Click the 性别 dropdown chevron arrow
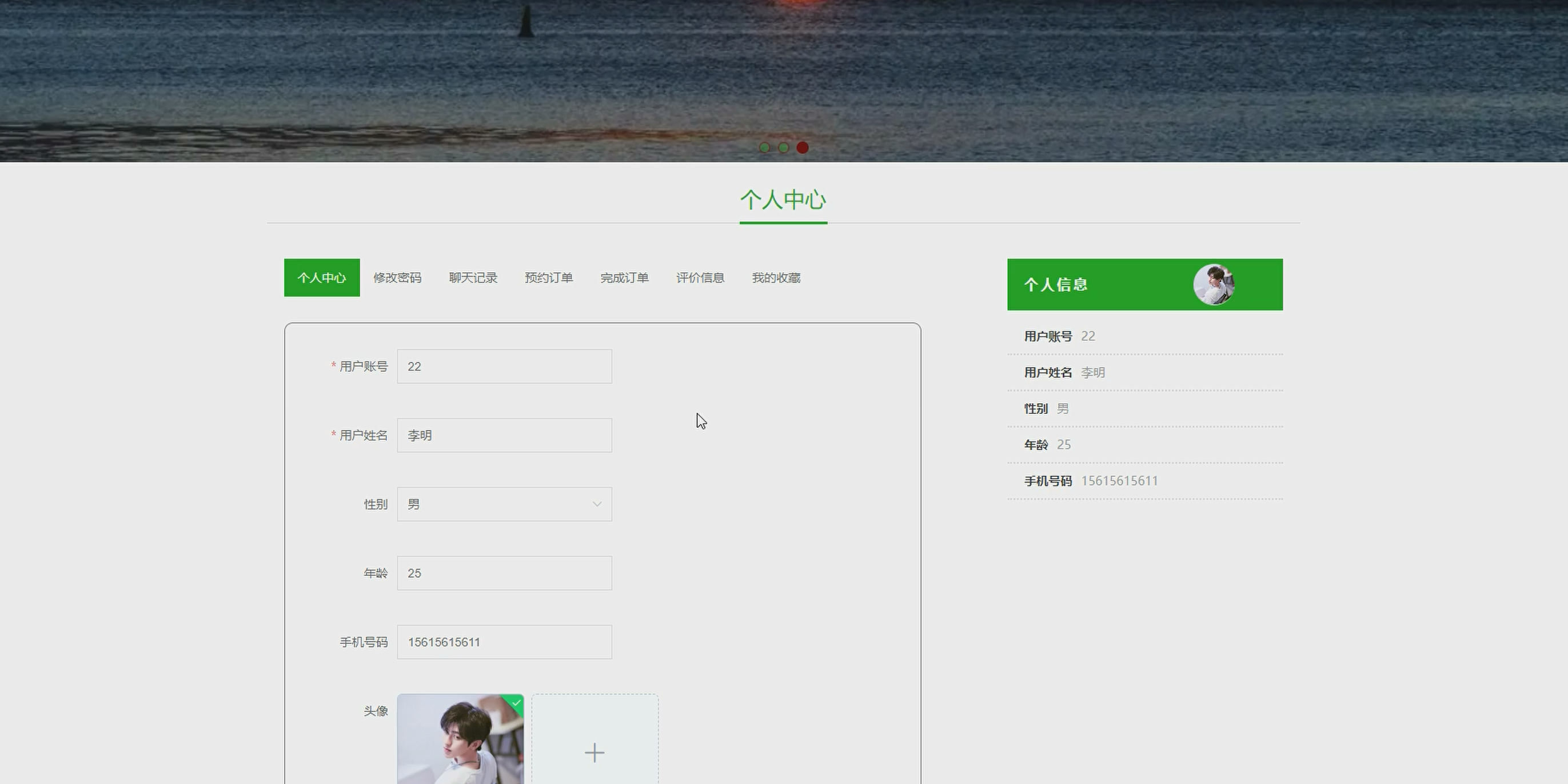This screenshot has height=784, width=1568. tap(597, 504)
